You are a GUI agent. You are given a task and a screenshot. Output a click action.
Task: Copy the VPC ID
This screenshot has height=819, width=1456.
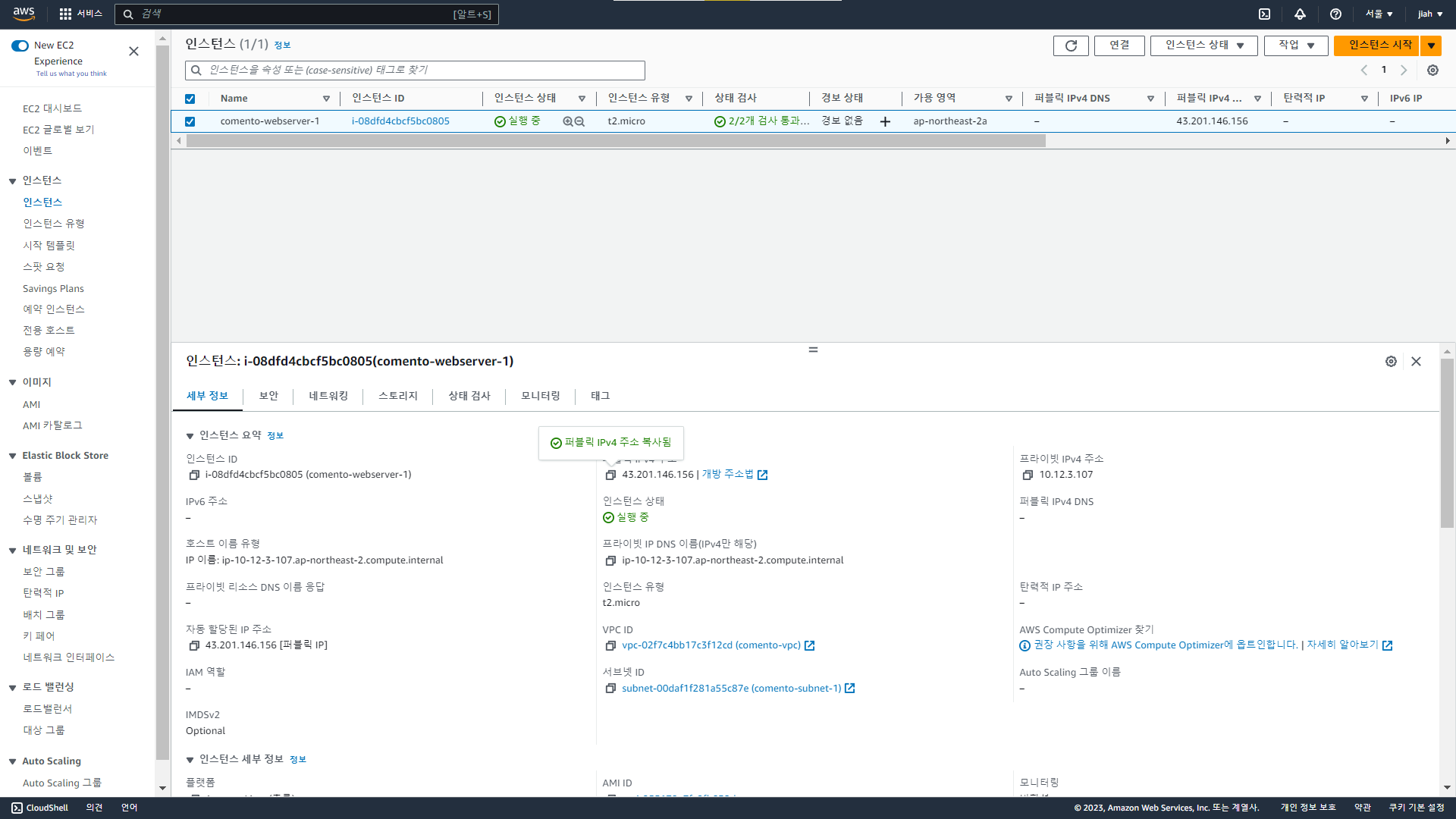click(x=610, y=645)
